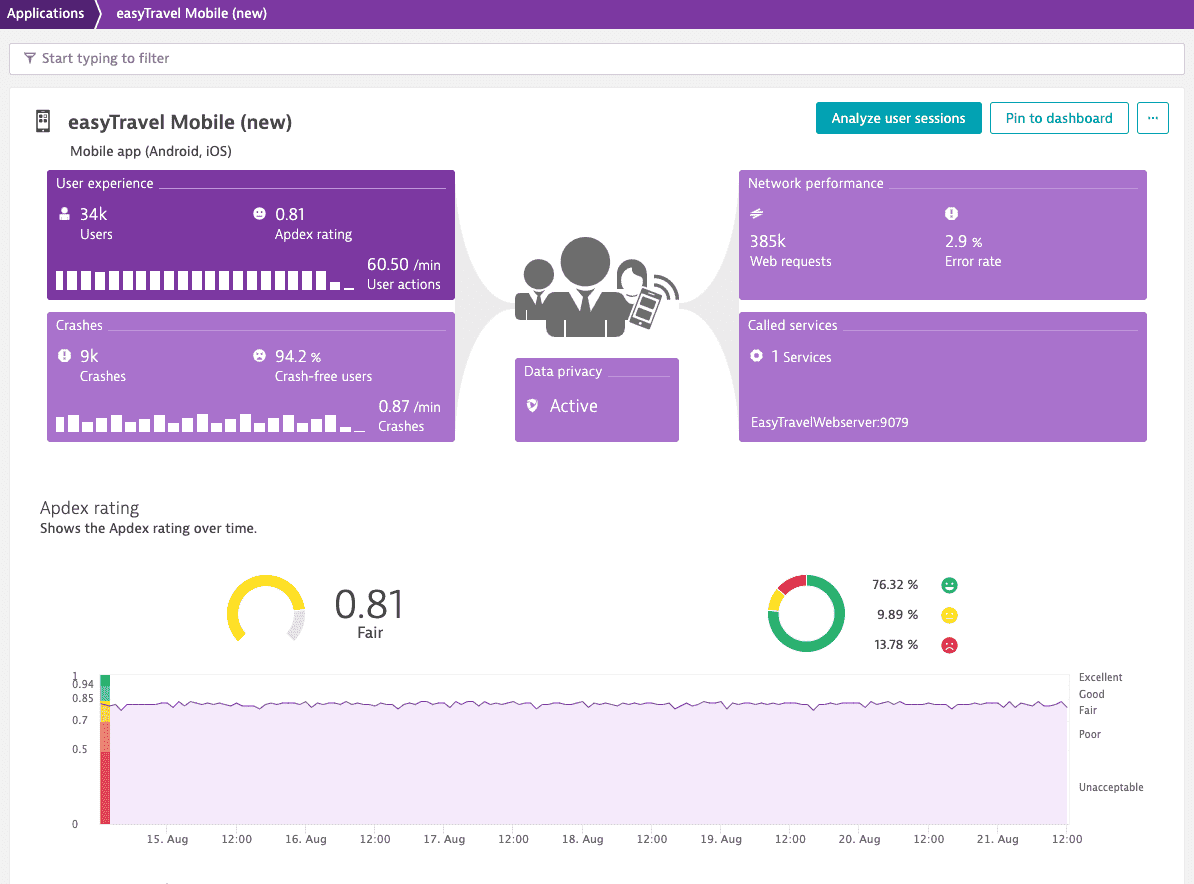The height and width of the screenshot is (884, 1194).
Task: Click the Data privacy shield icon
Action: coord(532,406)
